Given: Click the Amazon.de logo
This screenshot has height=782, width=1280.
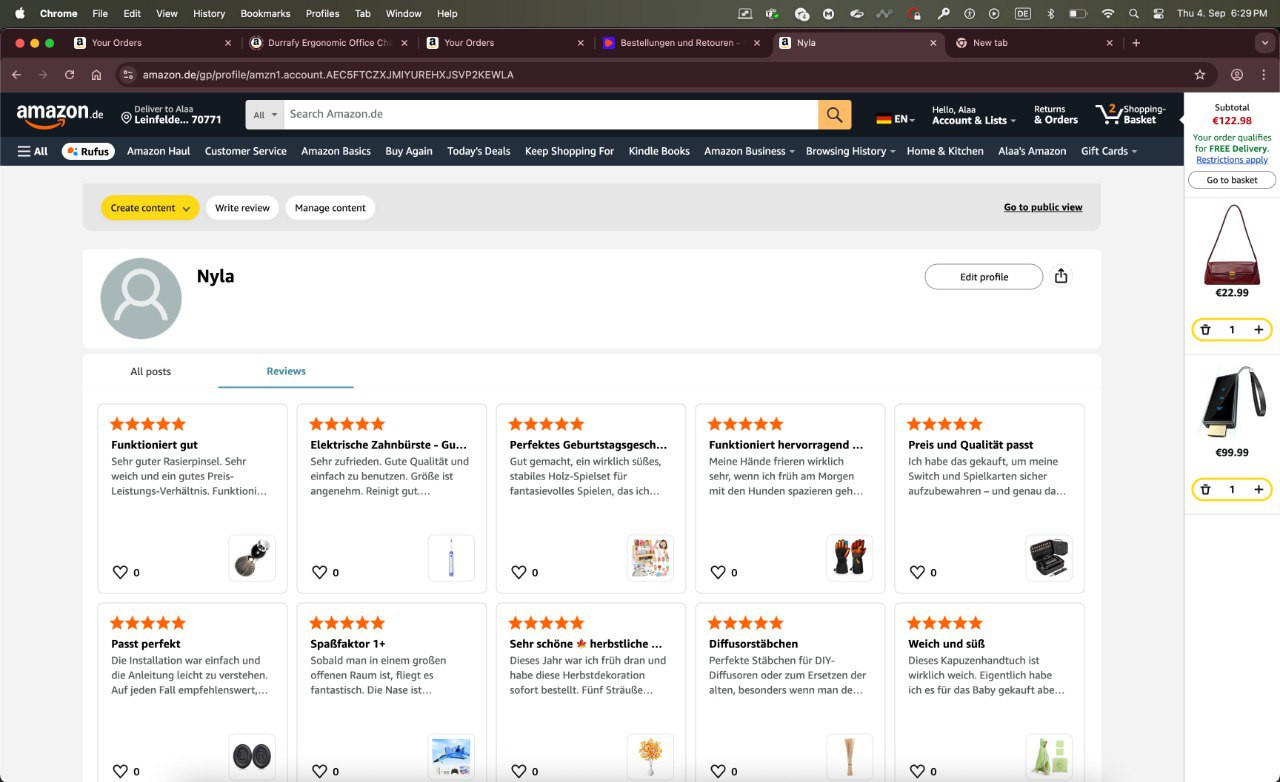Looking at the screenshot, I should [x=60, y=115].
